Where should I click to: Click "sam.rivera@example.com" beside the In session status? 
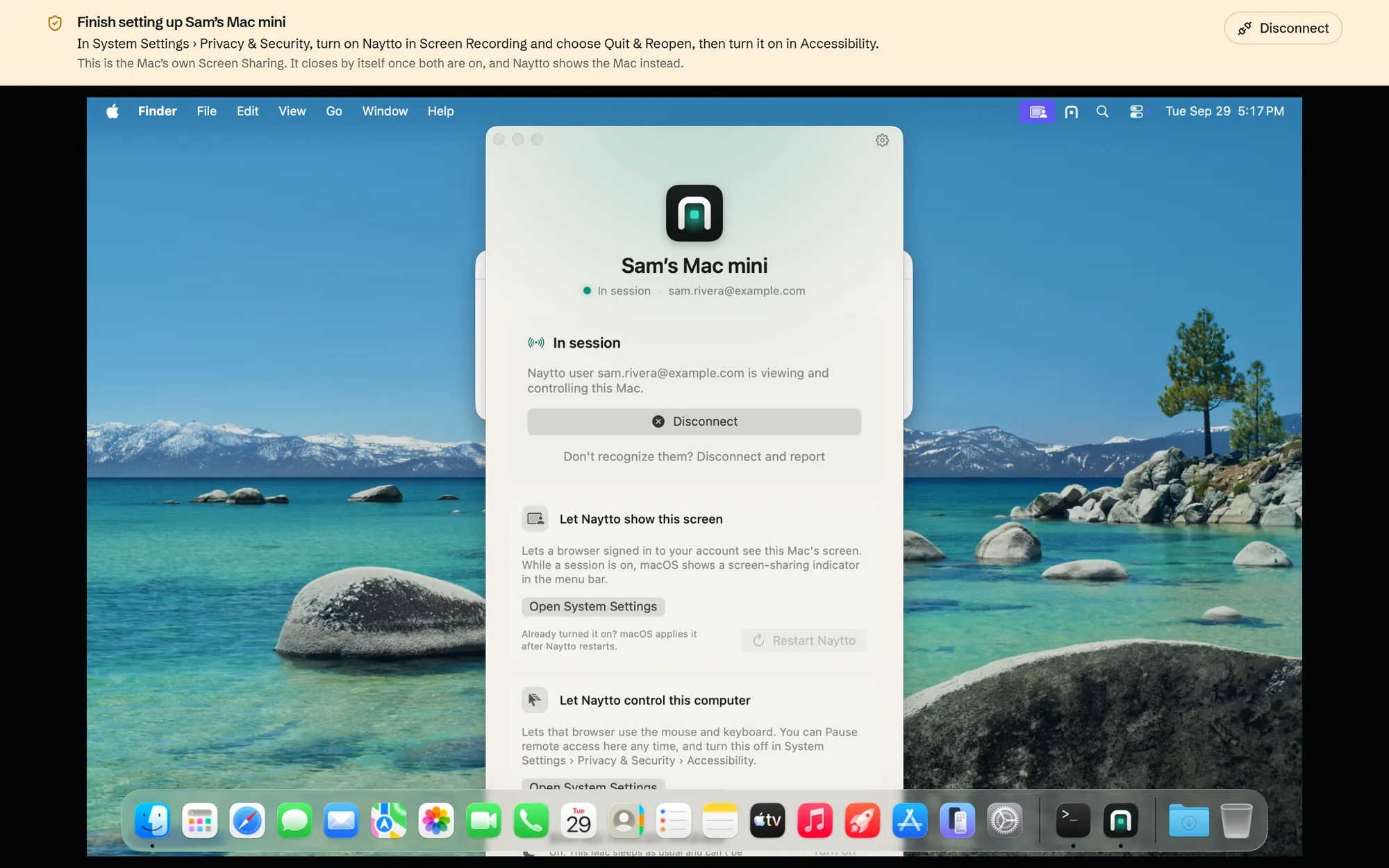(x=737, y=291)
